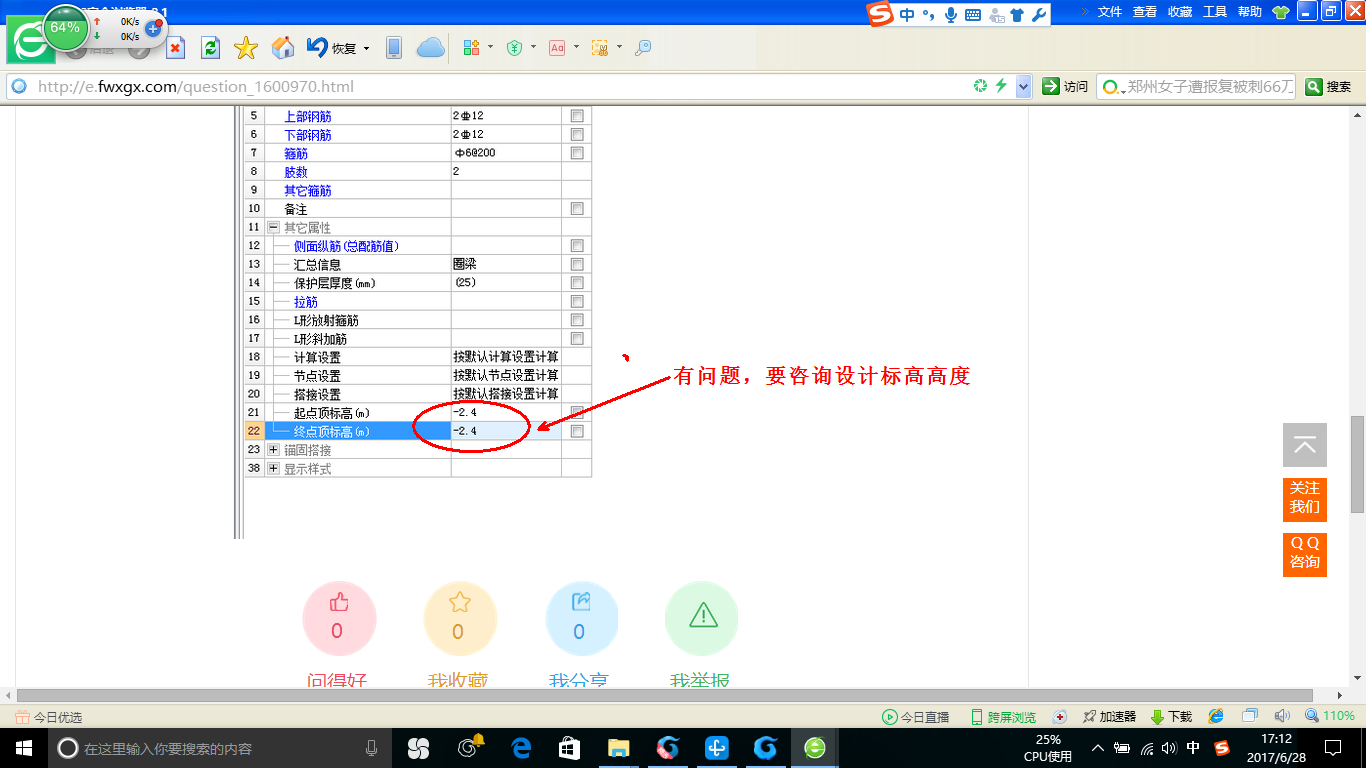This screenshot has width=1366, height=768.
Task: Expand dropdown beside green shield icon
Action: (x=533, y=48)
